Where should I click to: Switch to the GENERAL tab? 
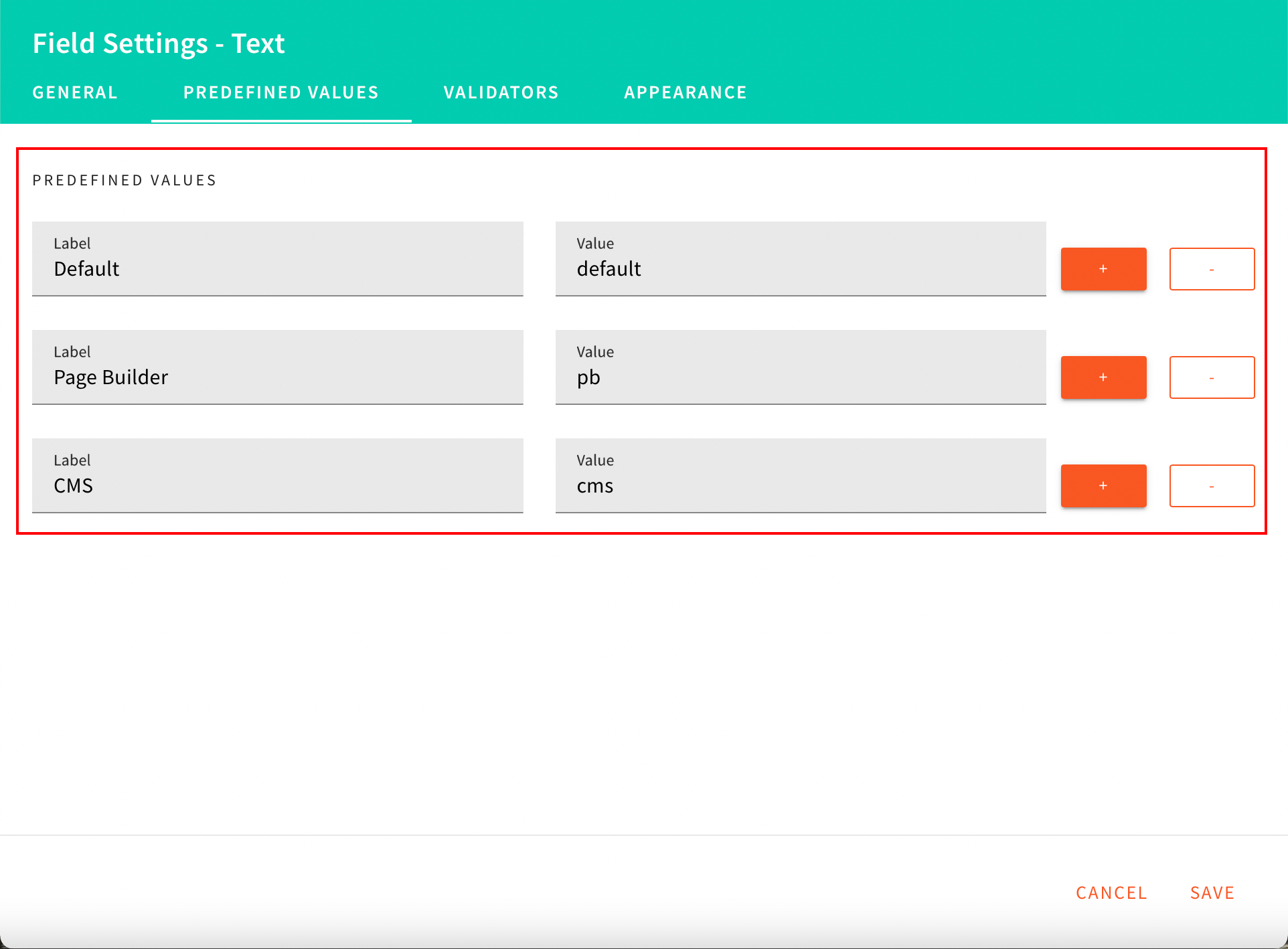(x=74, y=92)
